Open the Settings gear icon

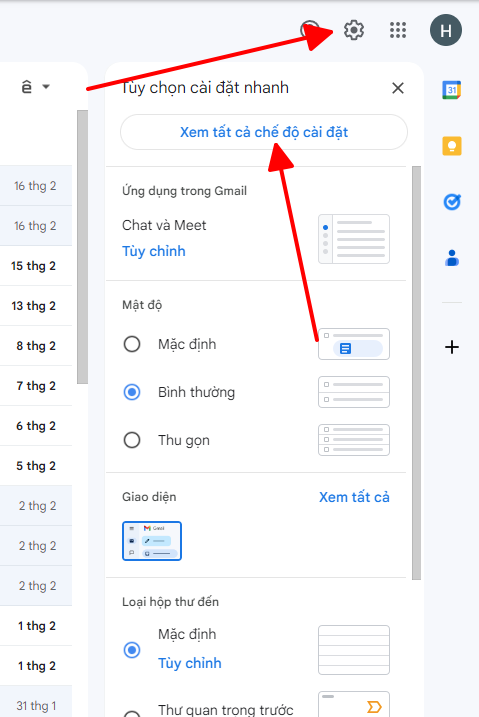point(354,30)
